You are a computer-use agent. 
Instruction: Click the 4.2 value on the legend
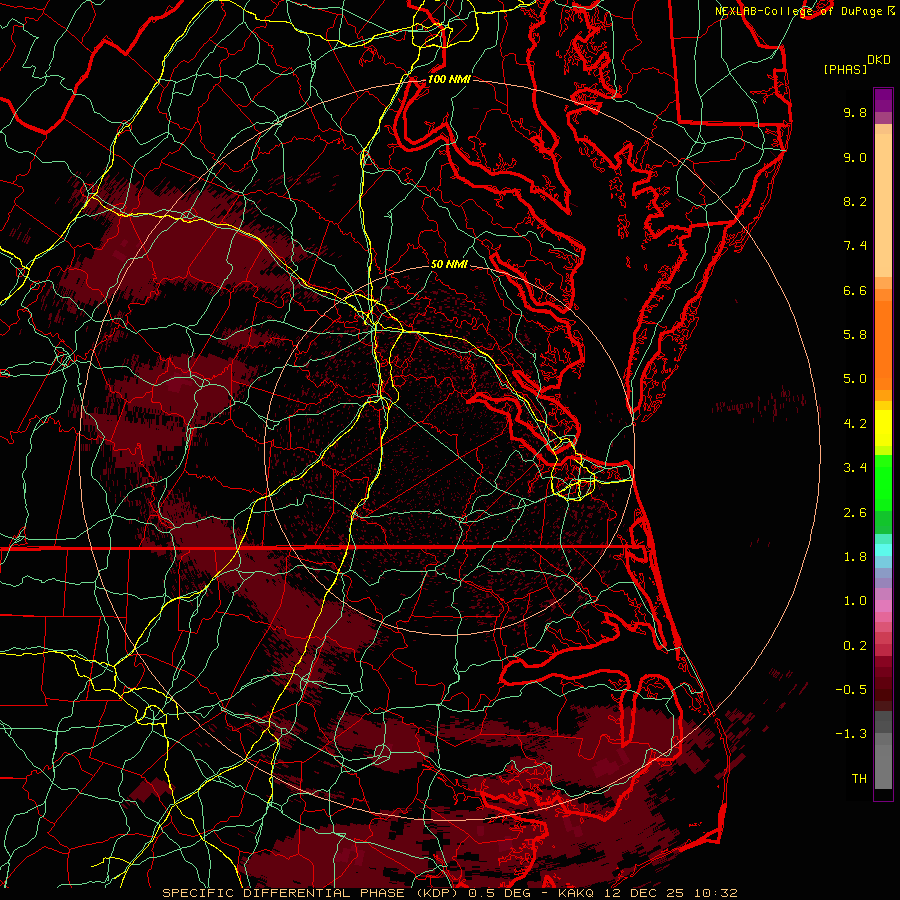[x=855, y=424]
